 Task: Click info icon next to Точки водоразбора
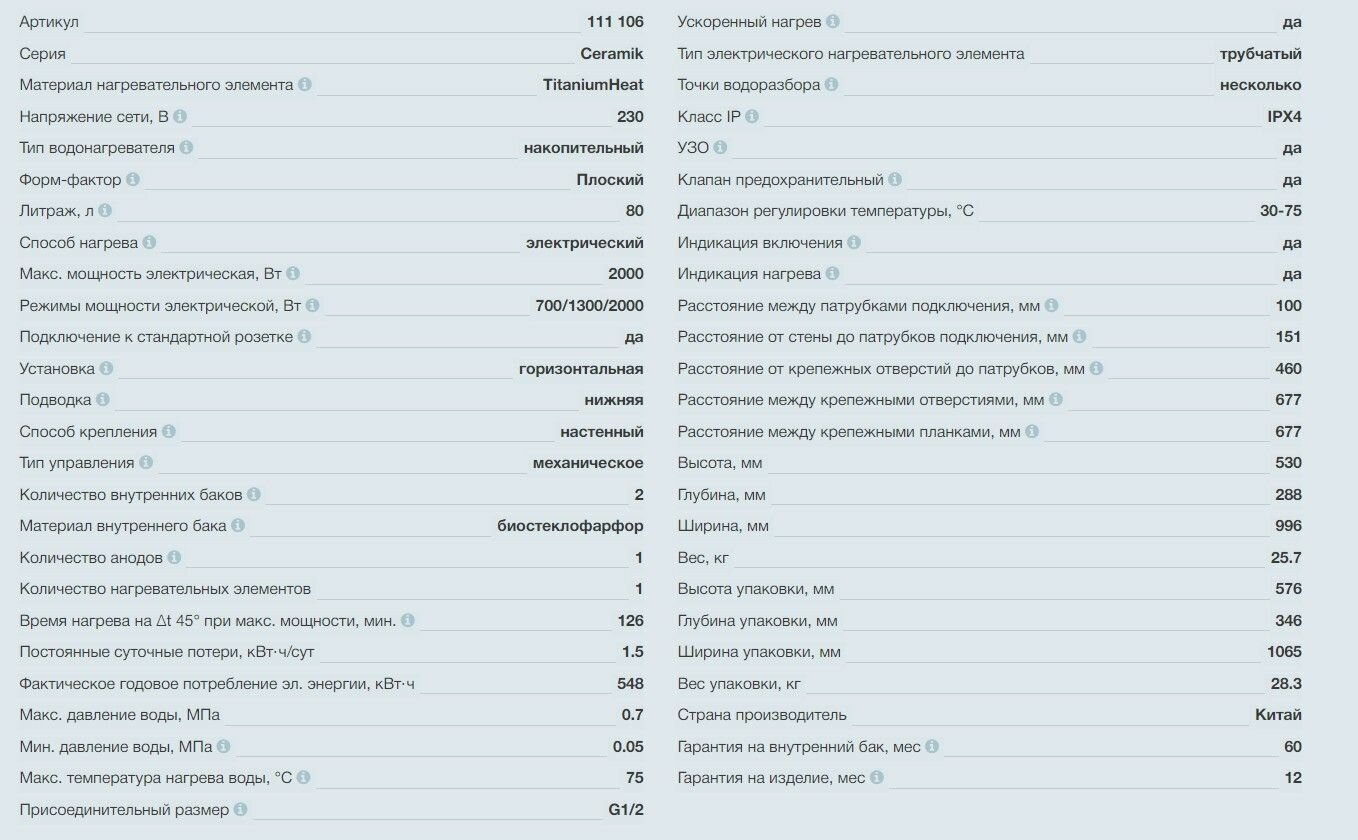tap(832, 85)
